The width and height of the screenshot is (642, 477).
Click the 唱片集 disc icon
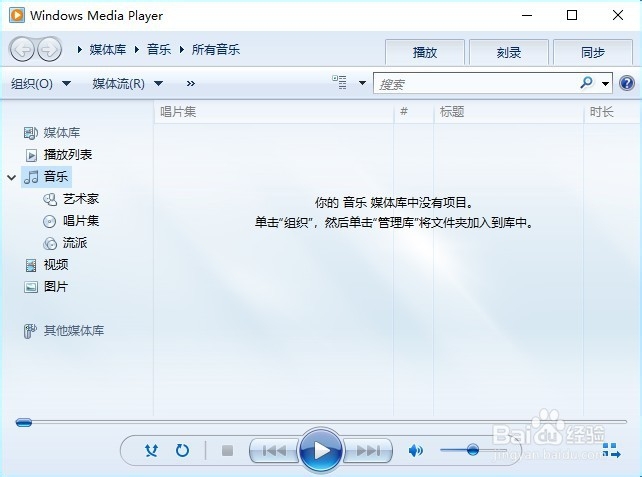tap(50, 222)
